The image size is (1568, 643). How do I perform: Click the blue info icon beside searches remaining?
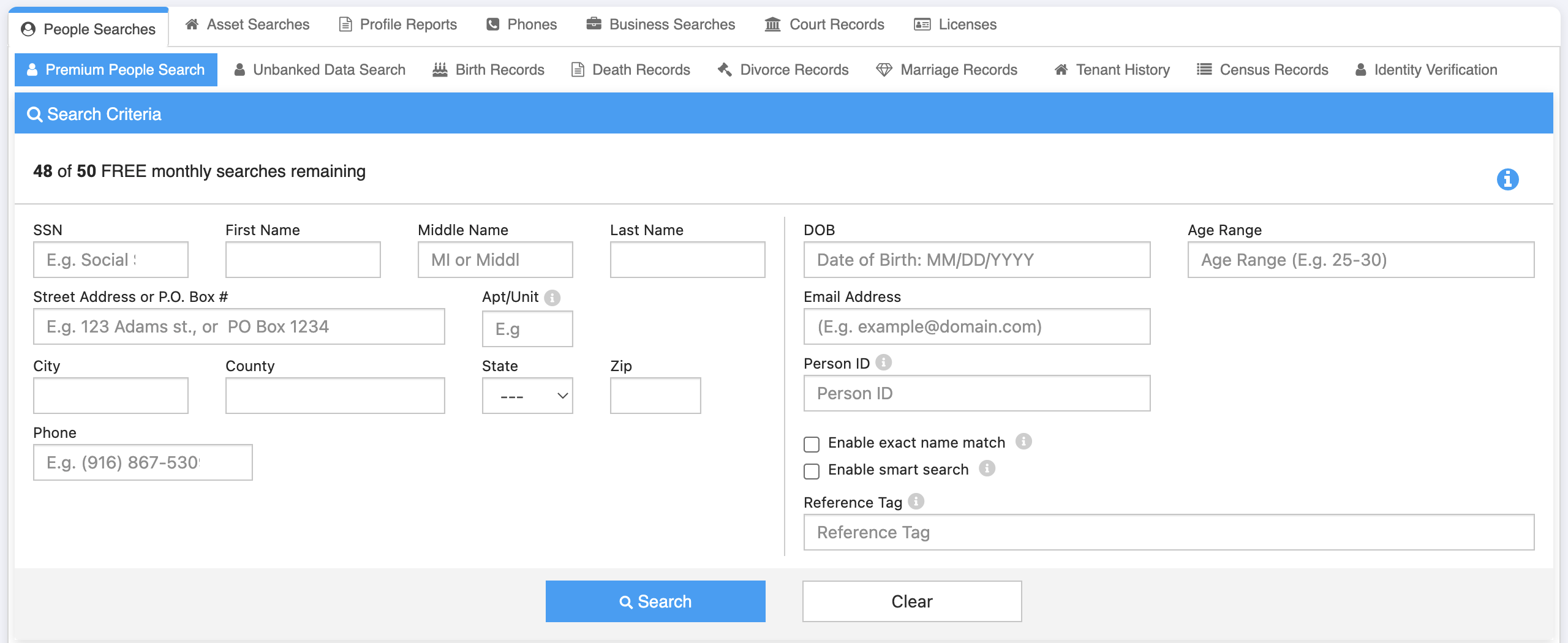pyautogui.click(x=1507, y=179)
